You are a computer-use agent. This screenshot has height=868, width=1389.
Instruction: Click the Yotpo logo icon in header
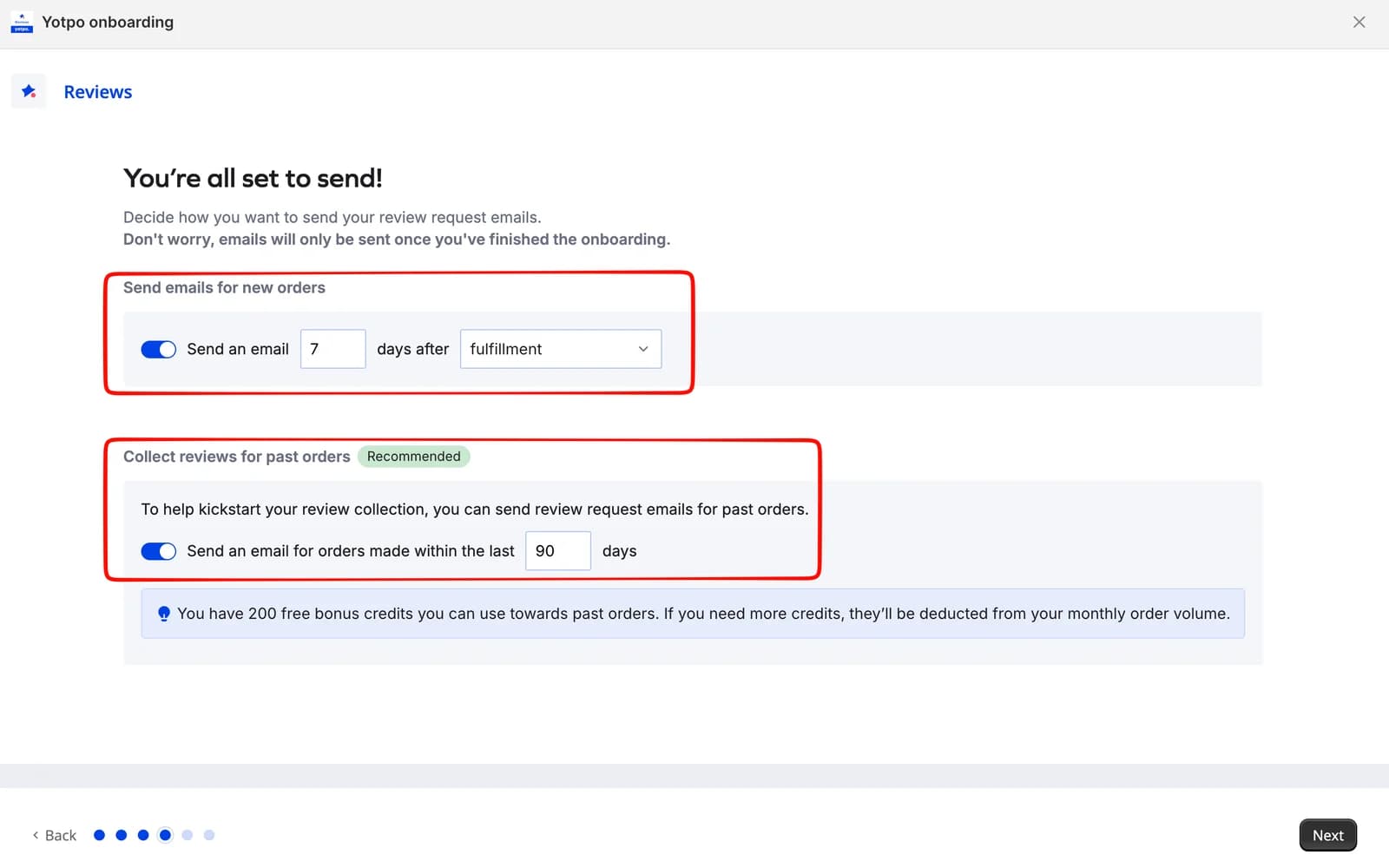pyautogui.click(x=22, y=23)
